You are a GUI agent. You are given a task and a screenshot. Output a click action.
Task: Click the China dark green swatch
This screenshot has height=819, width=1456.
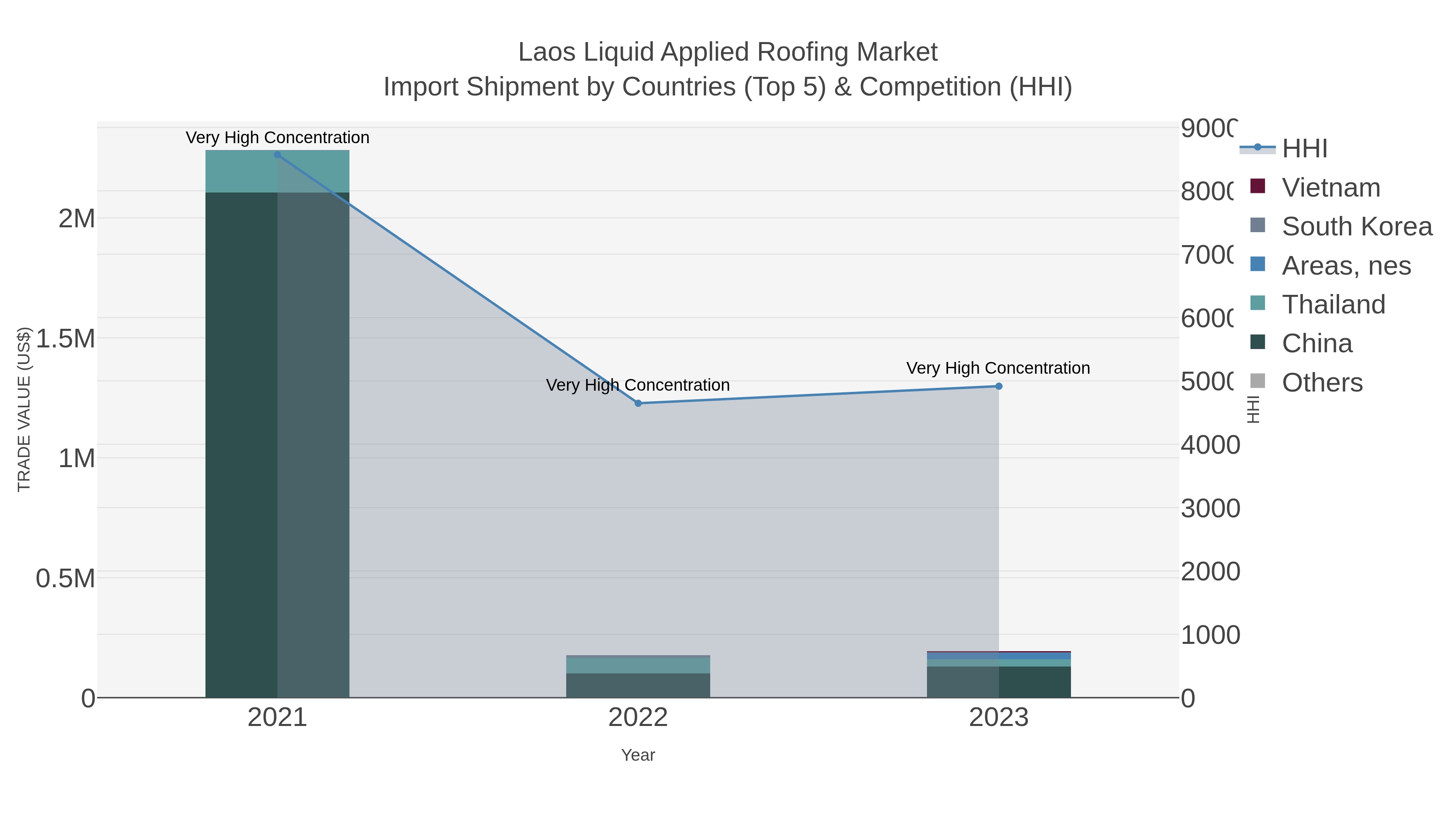pyautogui.click(x=1257, y=341)
